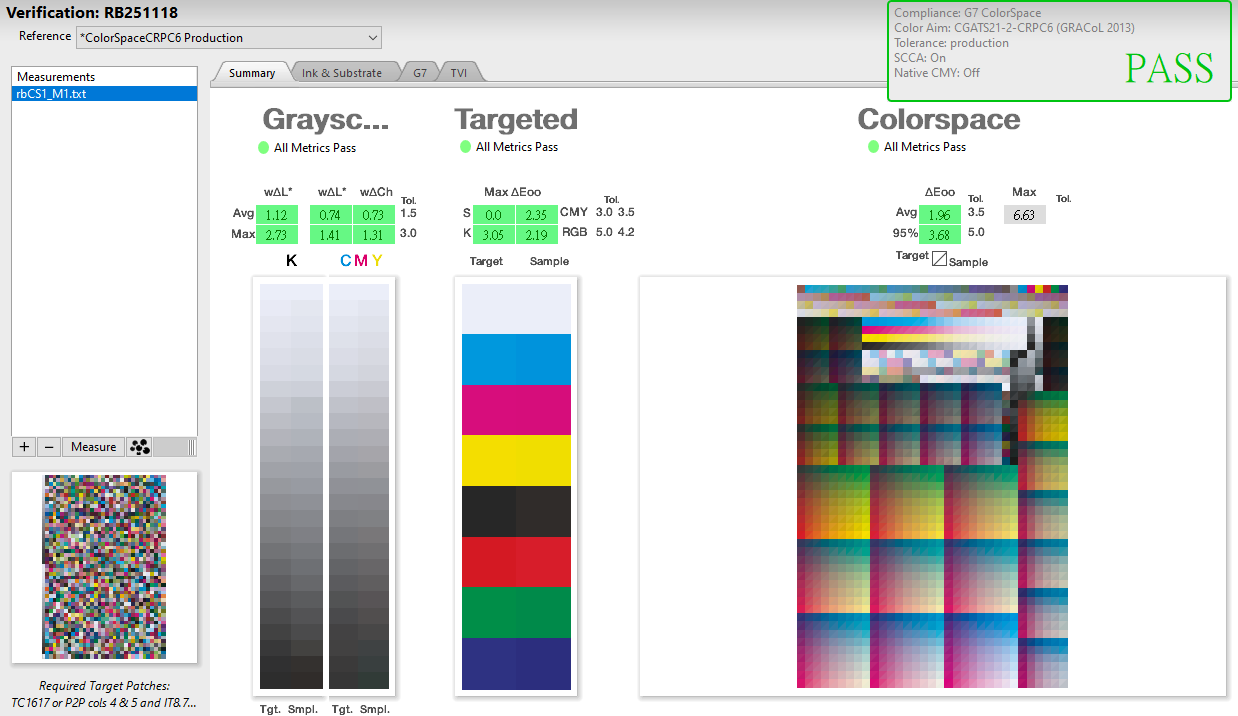Click the grip handle beside the dots button
The width and height of the screenshot is (1238, 716).
[191, 447]
